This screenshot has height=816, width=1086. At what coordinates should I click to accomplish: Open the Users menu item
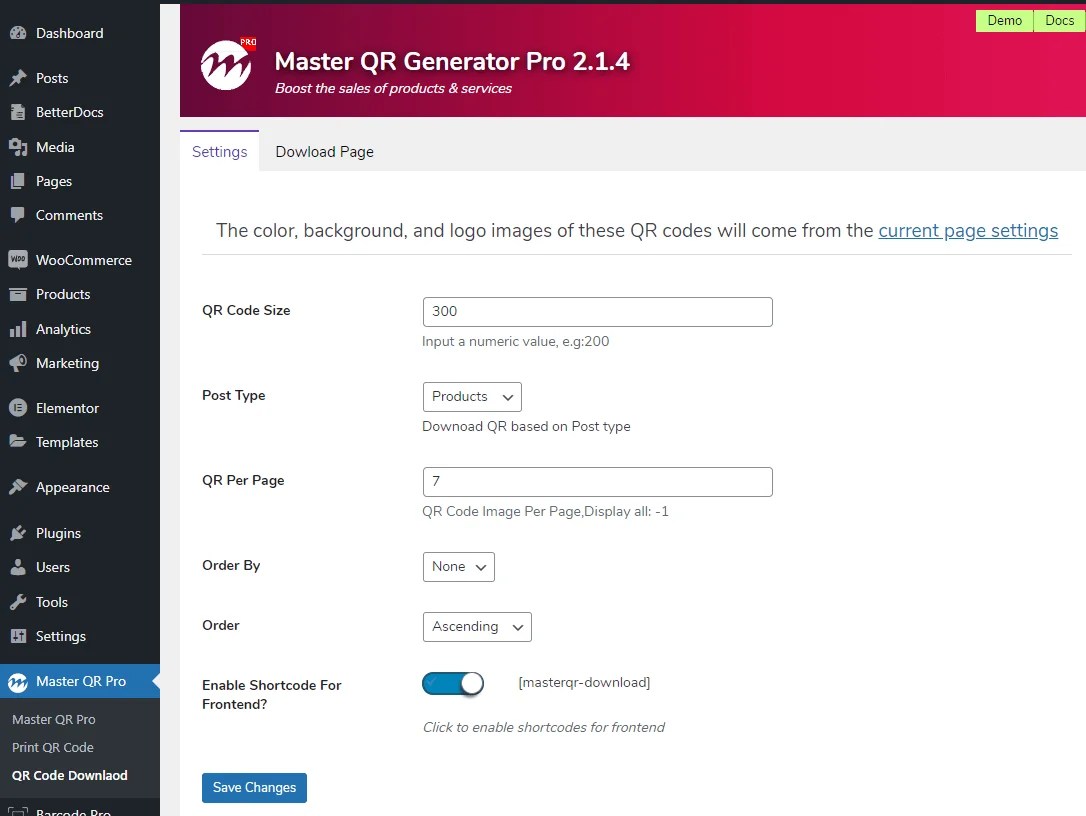pos(80,567)
